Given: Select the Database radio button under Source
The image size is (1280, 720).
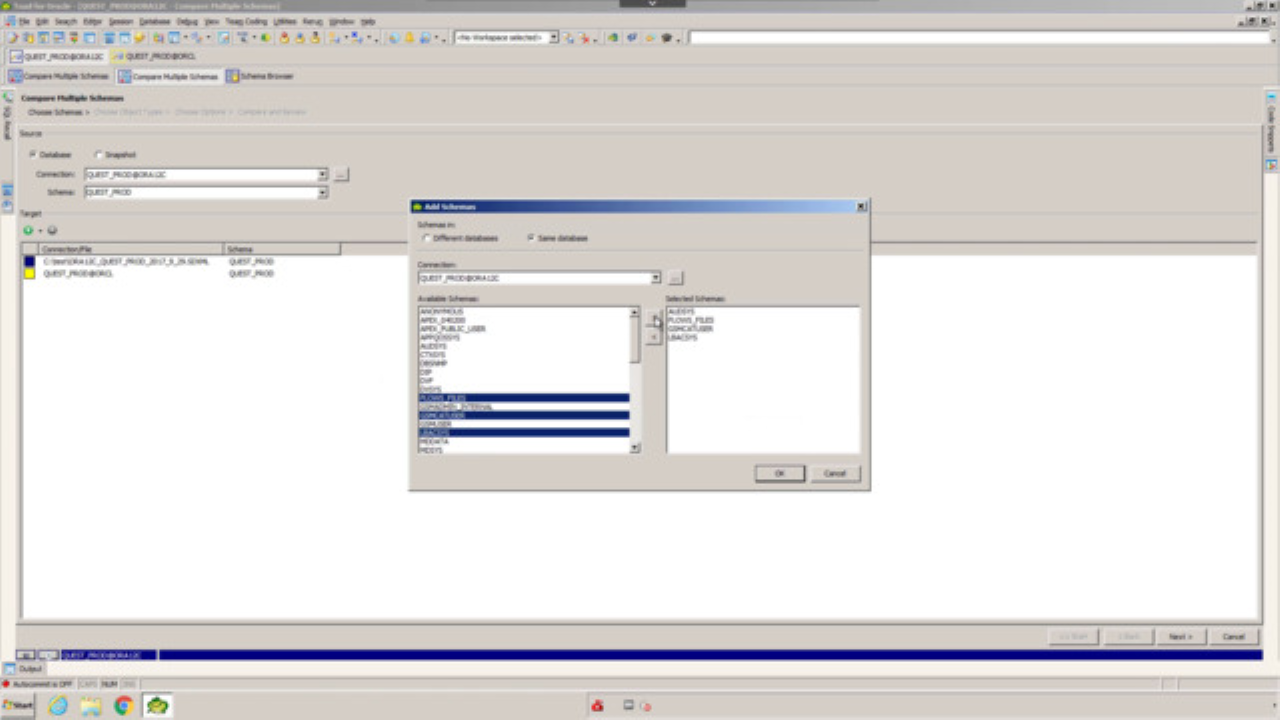Looking at the screenshot, I should (x=32, y=154).
